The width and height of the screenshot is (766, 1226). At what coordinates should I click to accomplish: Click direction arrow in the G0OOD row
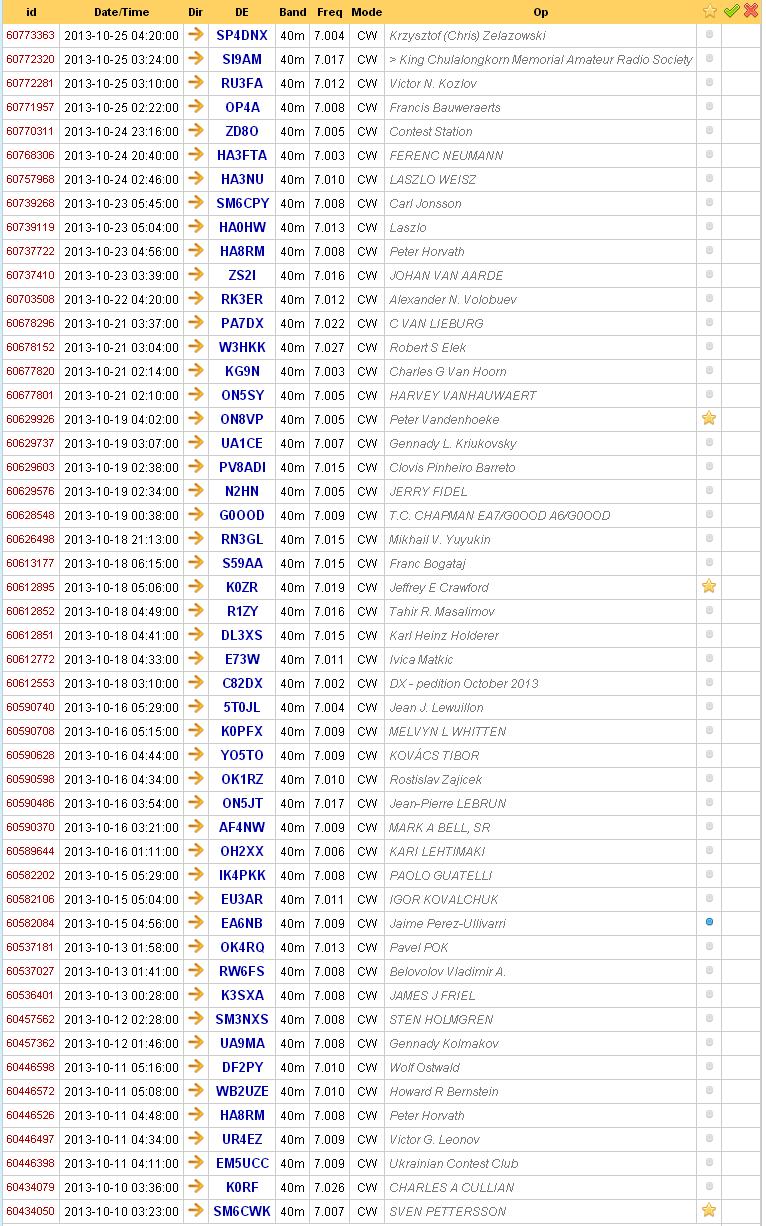pos(196,514)
